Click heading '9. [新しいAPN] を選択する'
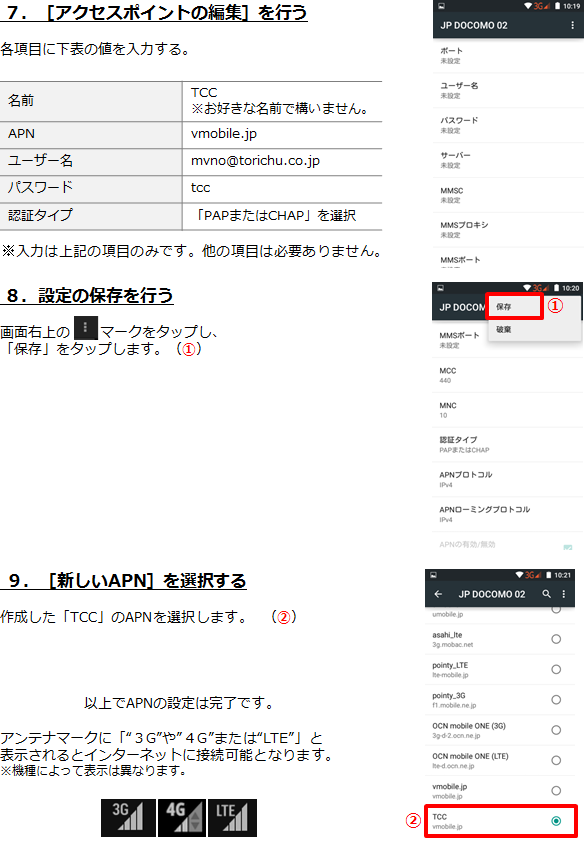Screen dimensions: 585x841 (124, 580)
